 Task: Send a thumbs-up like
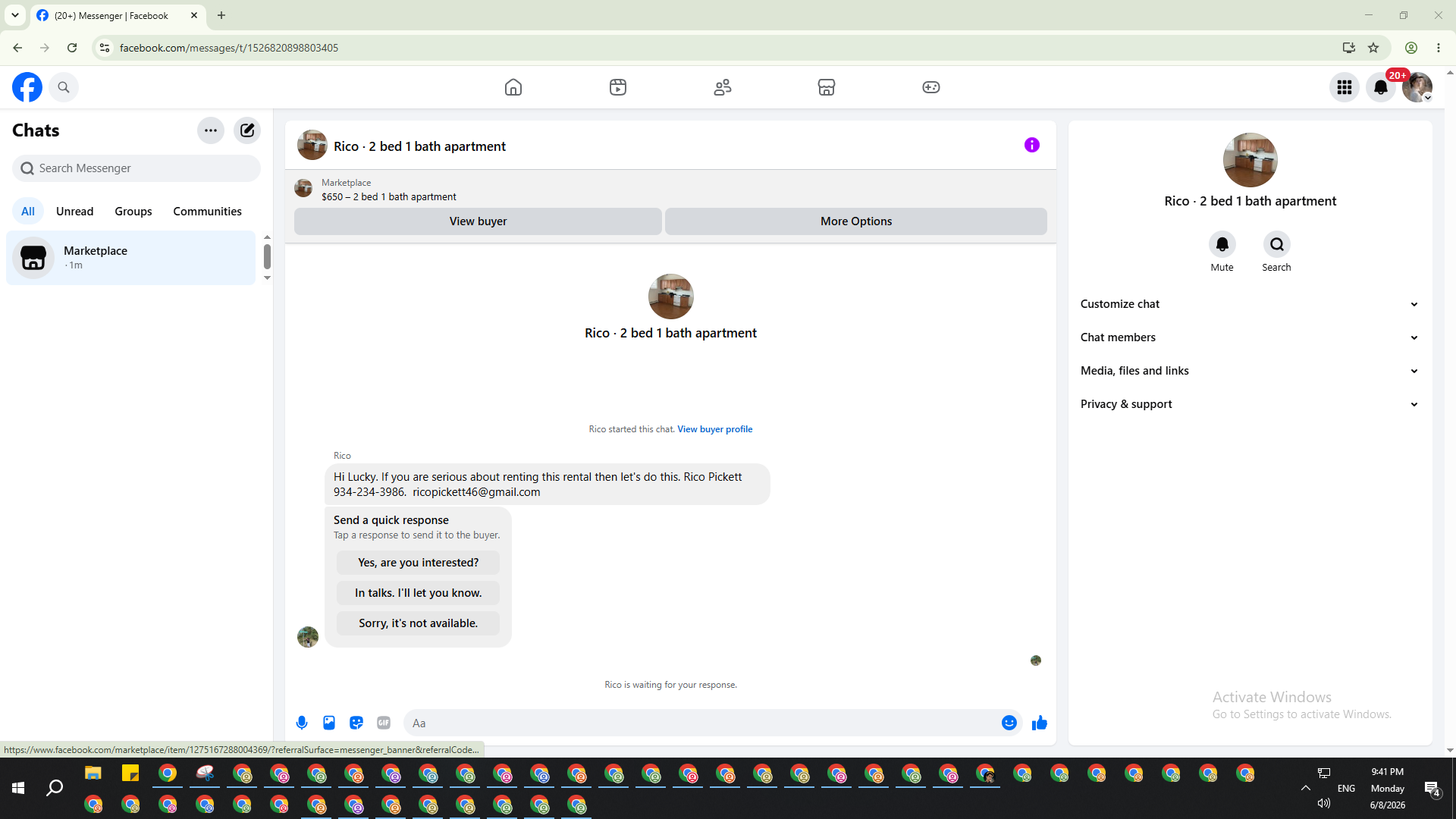[x=1040, y=723]
